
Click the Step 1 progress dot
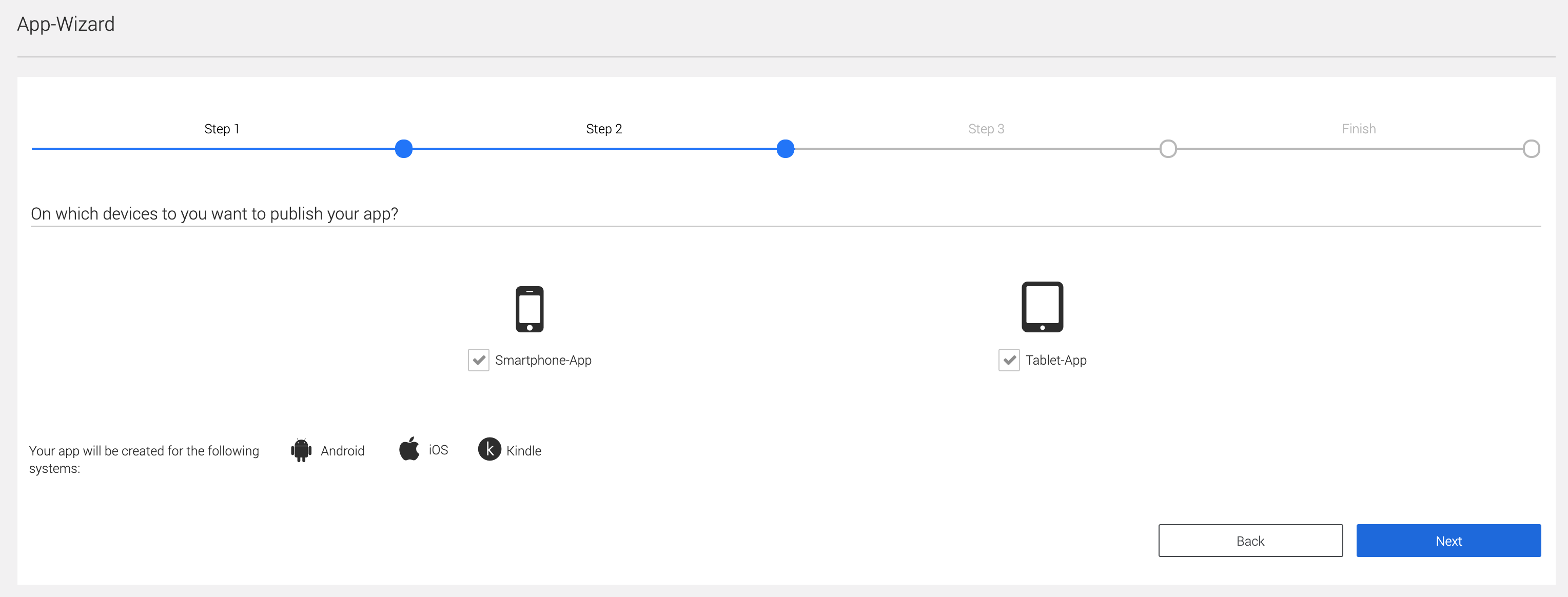point(404,149)
